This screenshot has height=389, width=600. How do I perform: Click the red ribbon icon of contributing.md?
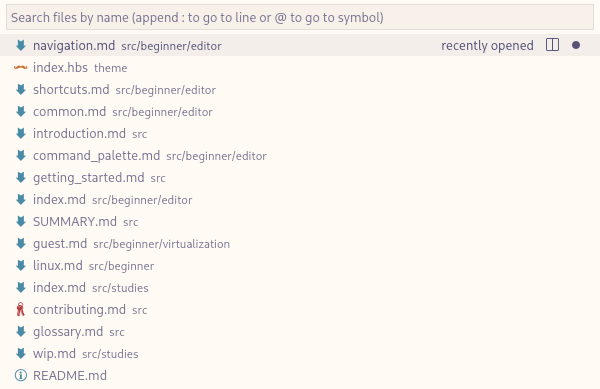21,309
